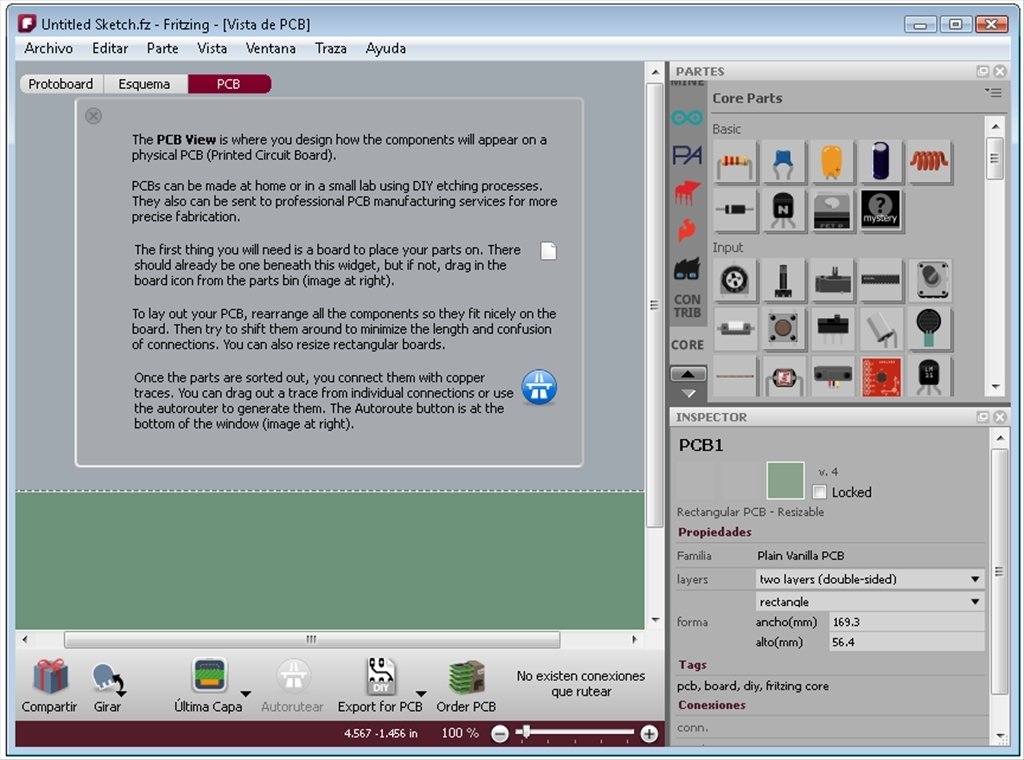Move parts bin tabs down with white arrow
Screen dimensions: 1024x760
coord(688,394)
